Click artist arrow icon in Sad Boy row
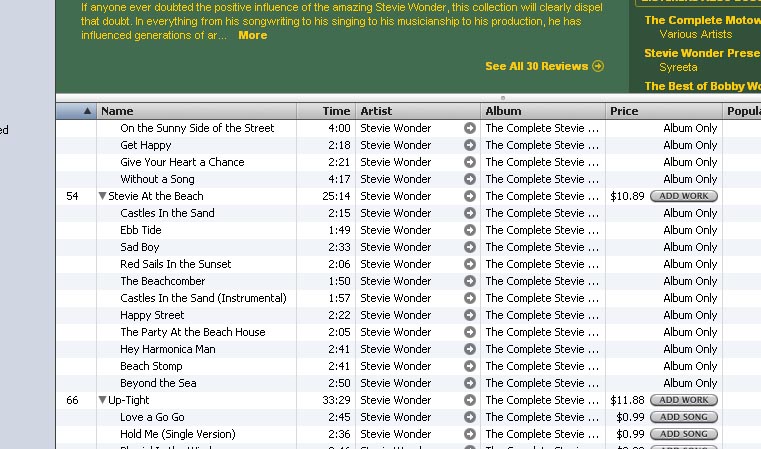The image size is (761, 449). (x=469, y=247)
